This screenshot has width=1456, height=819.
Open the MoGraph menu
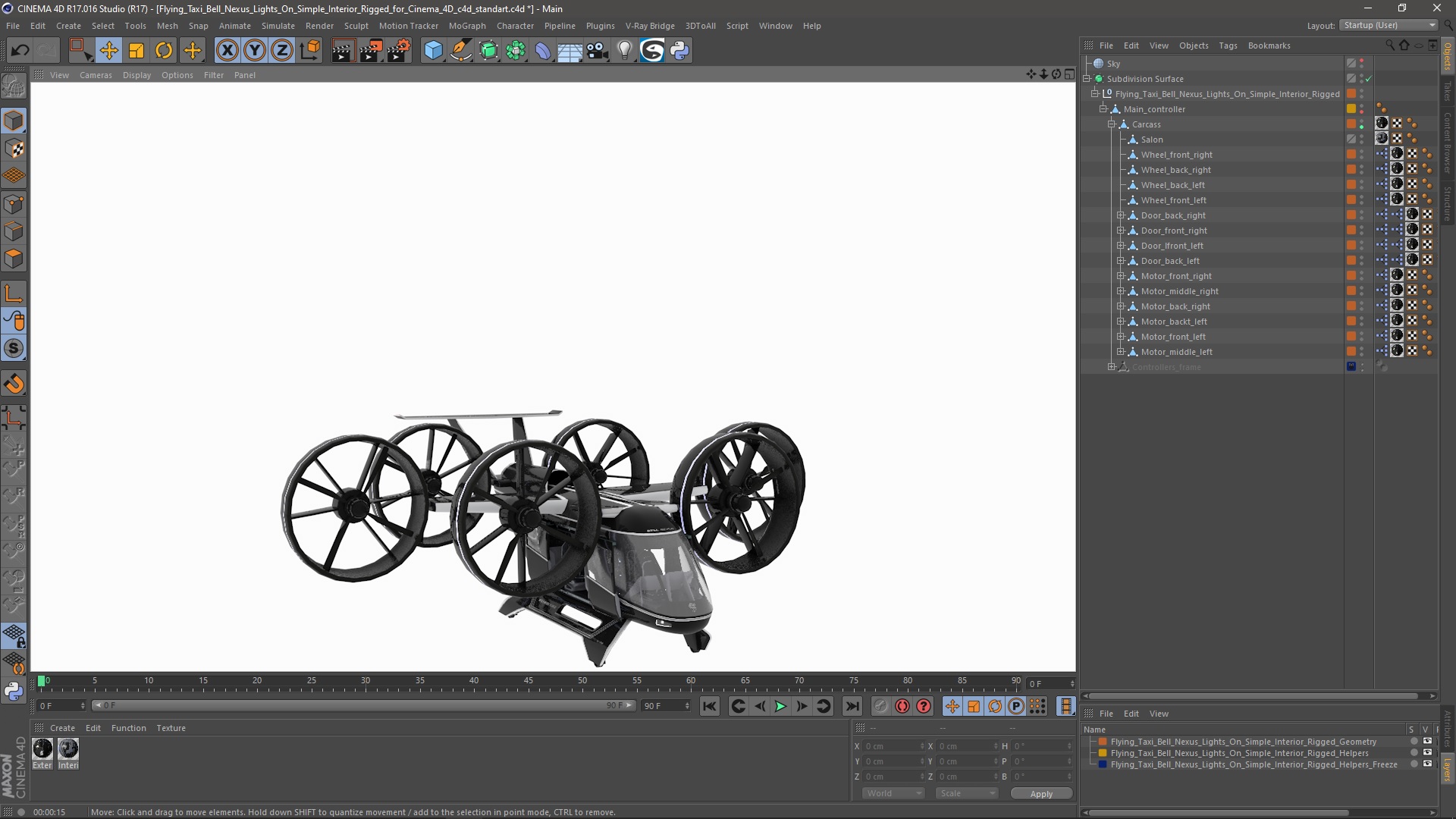[467, 26]
